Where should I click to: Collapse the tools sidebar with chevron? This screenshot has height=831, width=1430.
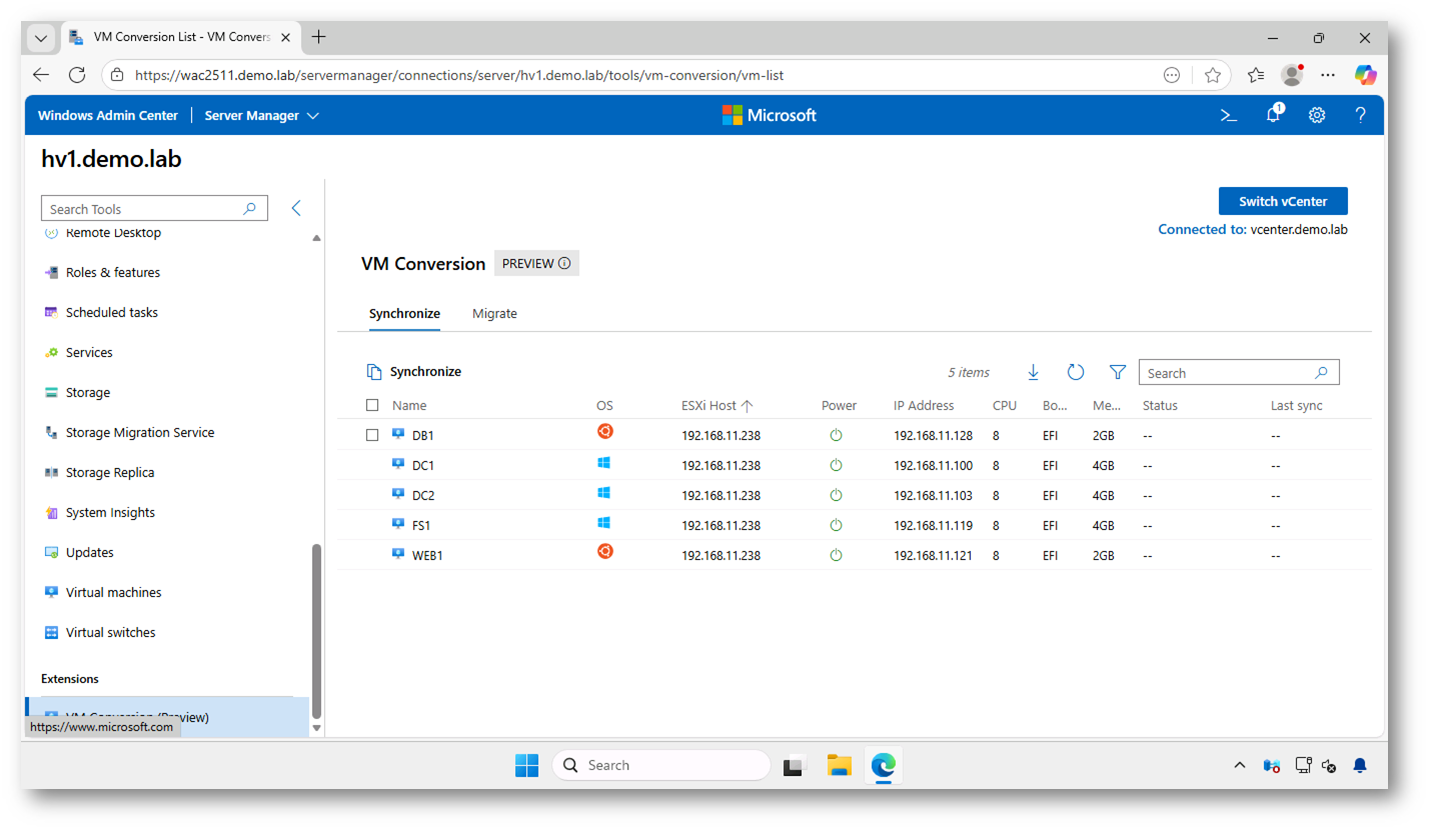tap(296, 208)
